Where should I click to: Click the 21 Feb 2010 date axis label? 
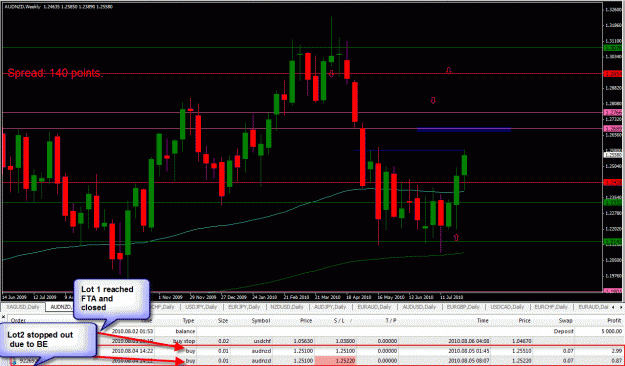pyautogui.click(x=295, y=297)
